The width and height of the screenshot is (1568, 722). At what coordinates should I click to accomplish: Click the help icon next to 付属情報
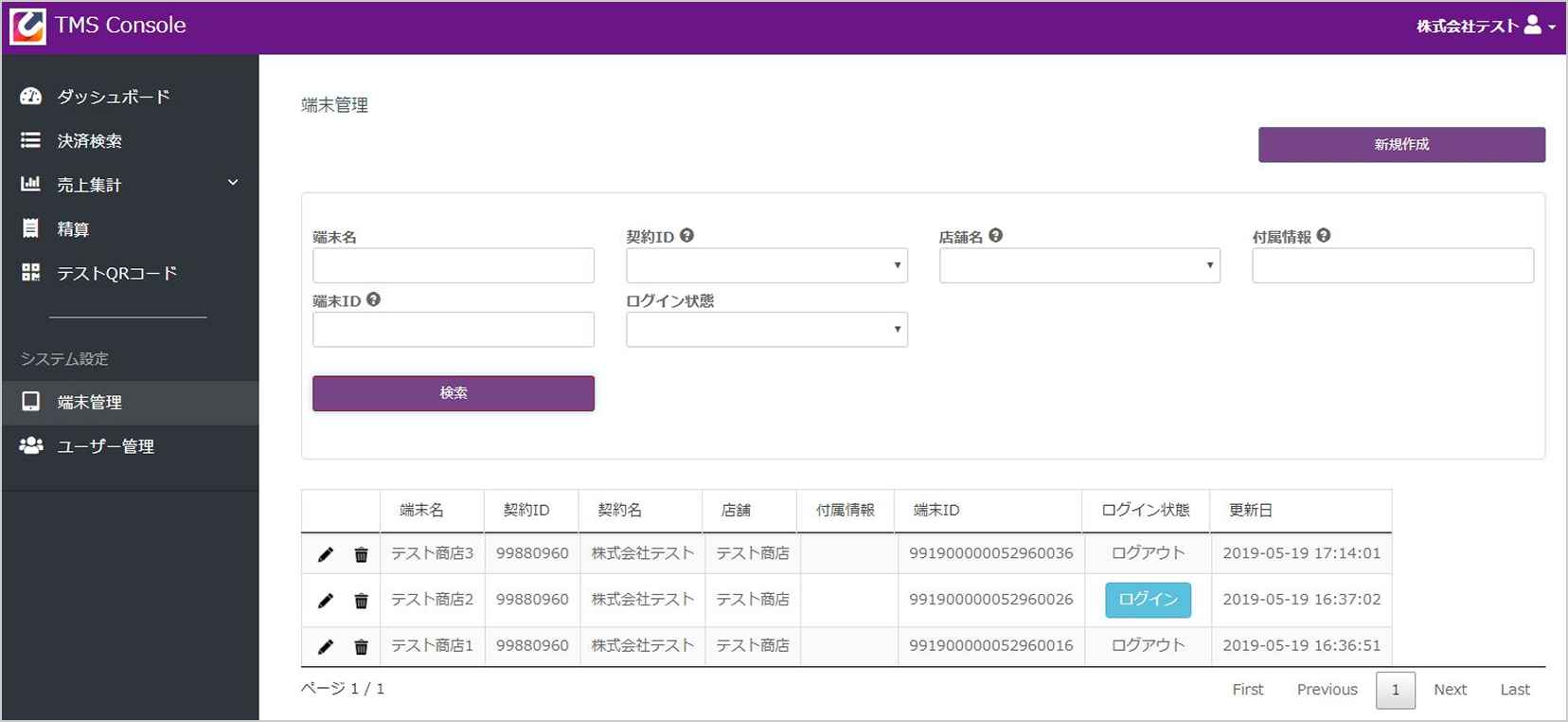(x=1324, y=236)
